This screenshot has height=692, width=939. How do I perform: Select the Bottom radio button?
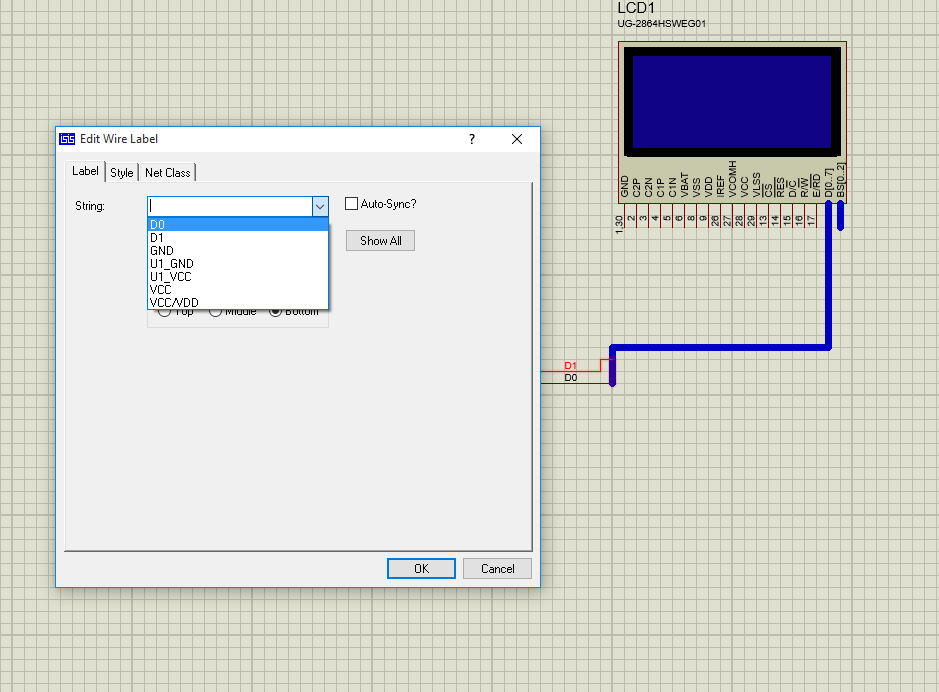(x=276, y=312)
